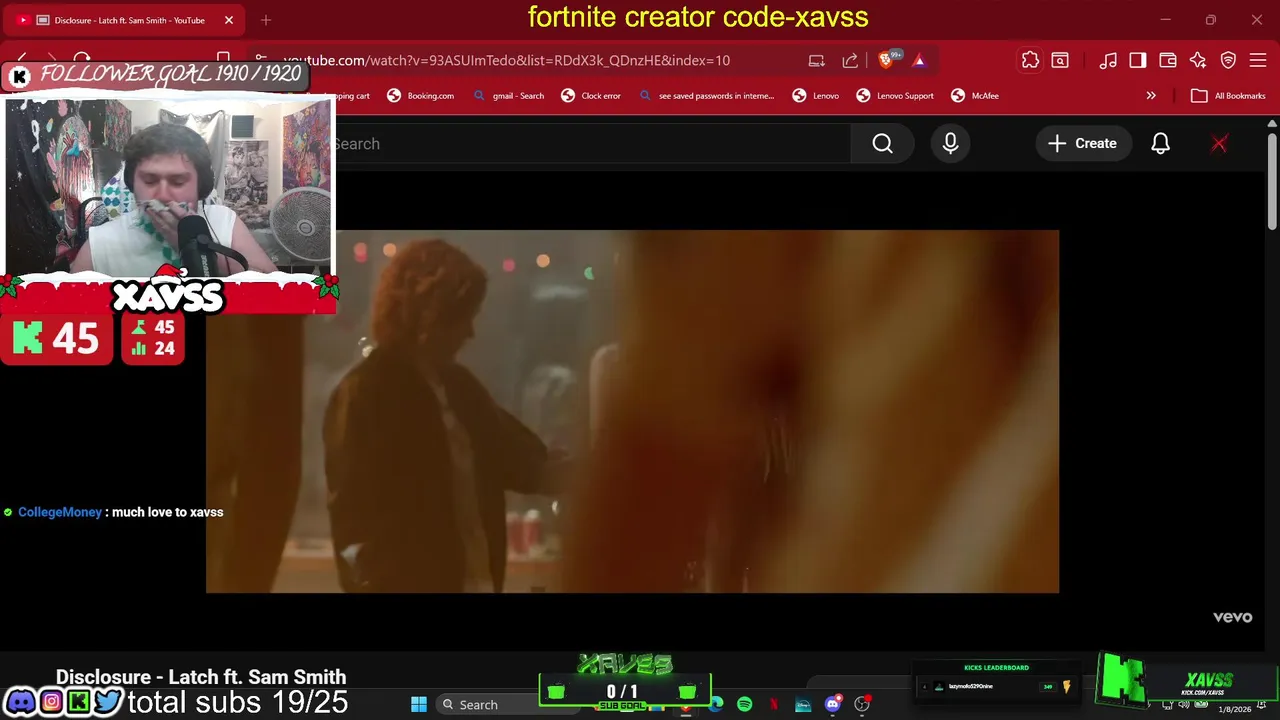Open the All Bookmarks folder

pyautogui.click(x=1229, y=96)
